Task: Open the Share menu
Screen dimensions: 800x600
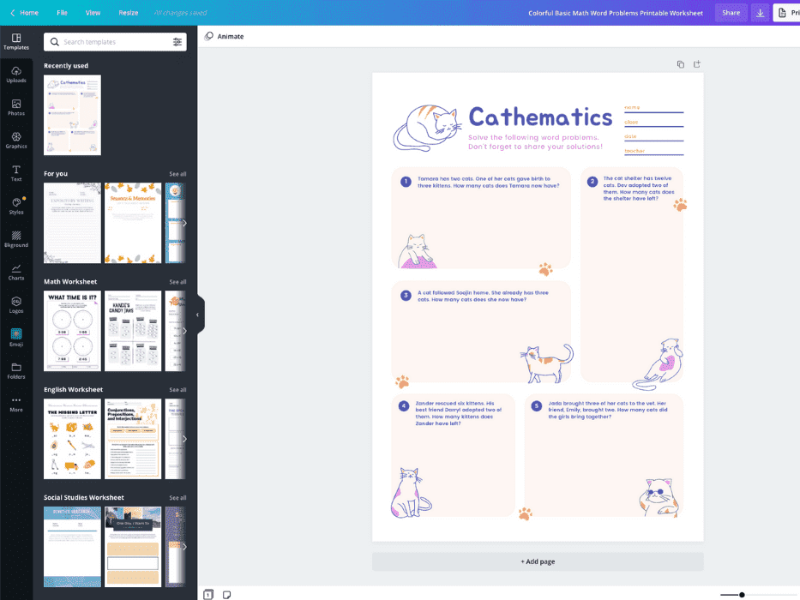Action: click(x=731, y=12)
